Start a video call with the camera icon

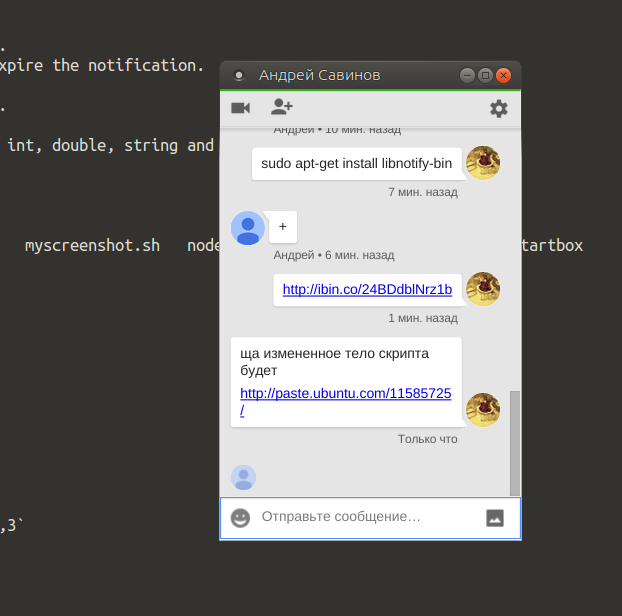(x=240, y=108)
